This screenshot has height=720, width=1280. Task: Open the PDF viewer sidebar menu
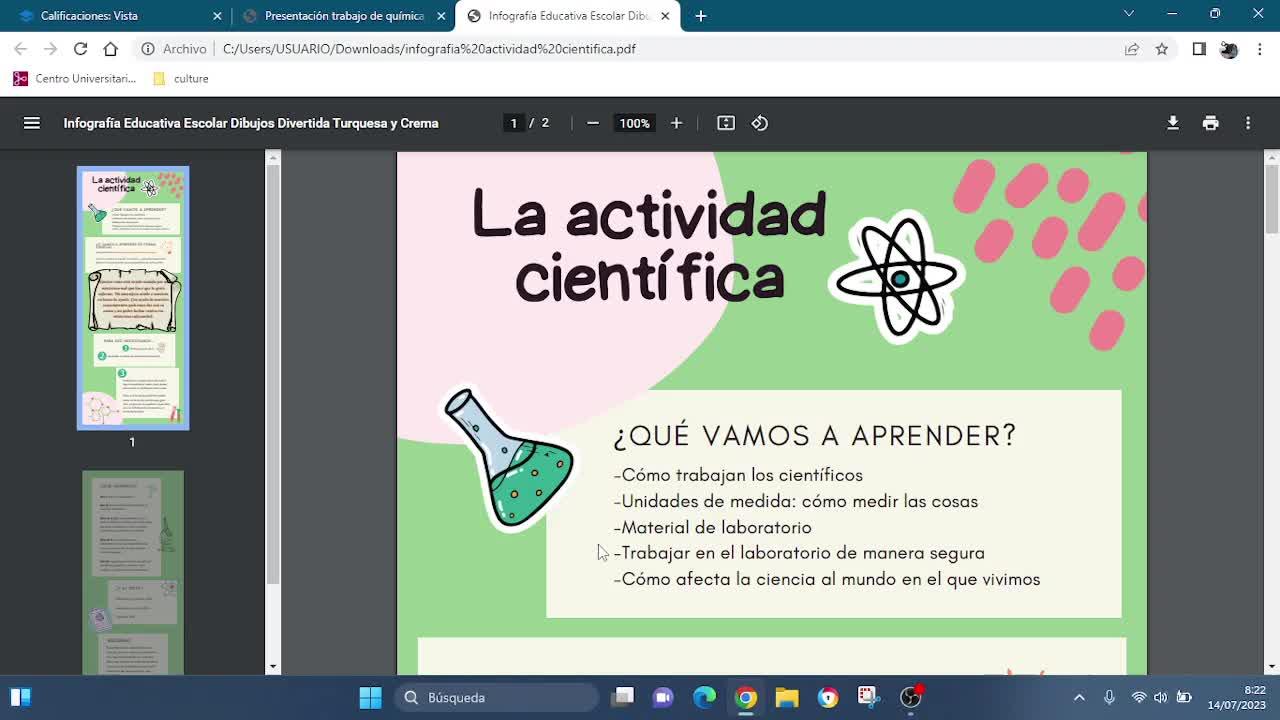pyautogui.click(x=32, y=123)
